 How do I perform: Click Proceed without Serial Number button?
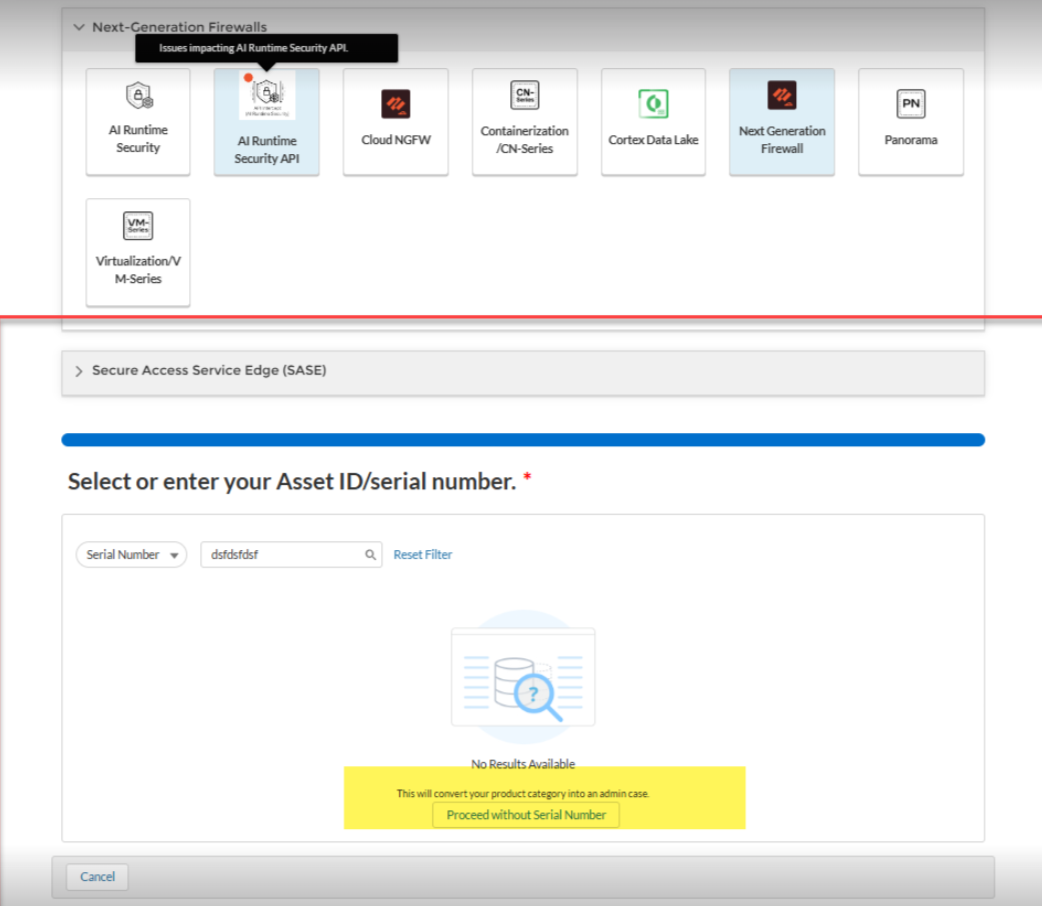tap(526, 815)
